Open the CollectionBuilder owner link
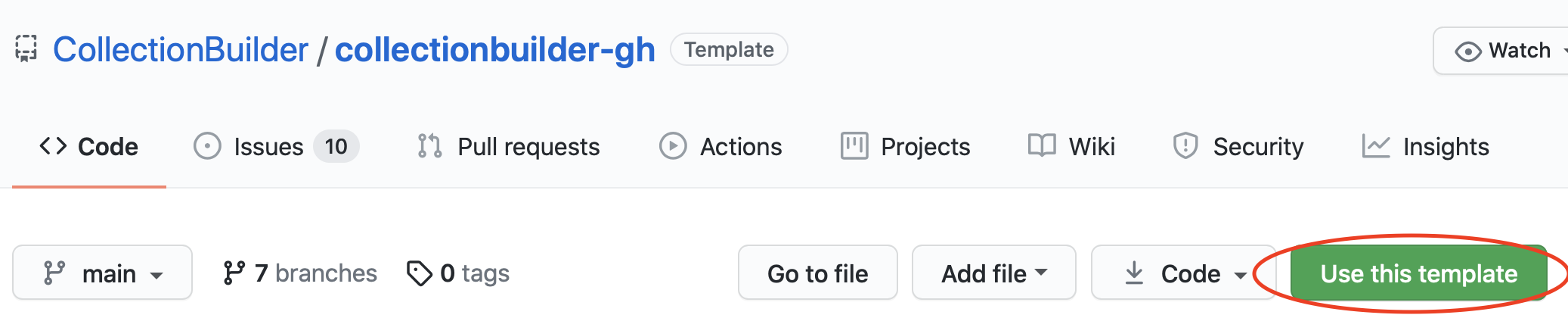This screenshot has width=1568, height=318. [181, 50]
